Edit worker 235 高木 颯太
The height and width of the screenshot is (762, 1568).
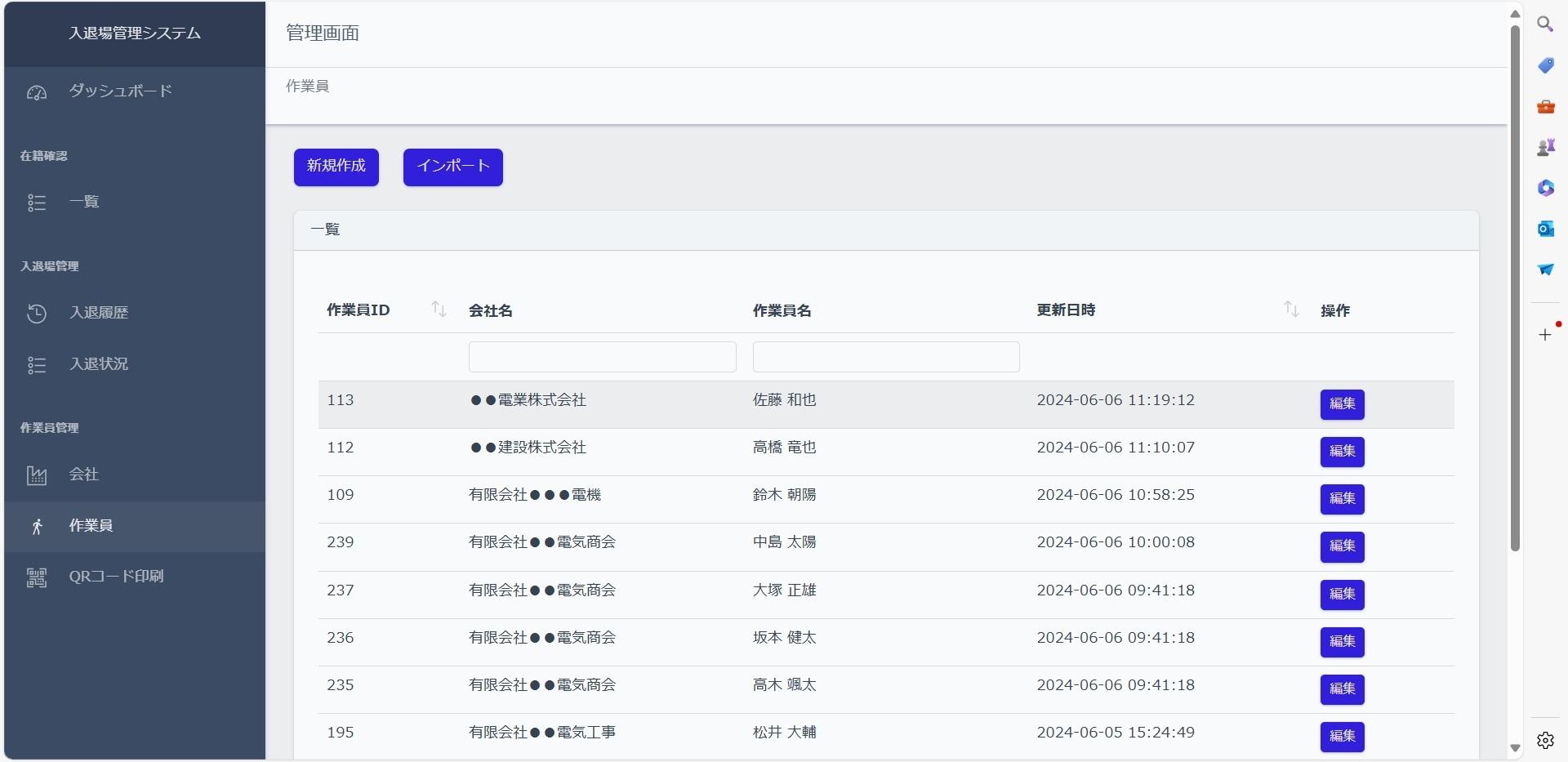click(1343, 689)
